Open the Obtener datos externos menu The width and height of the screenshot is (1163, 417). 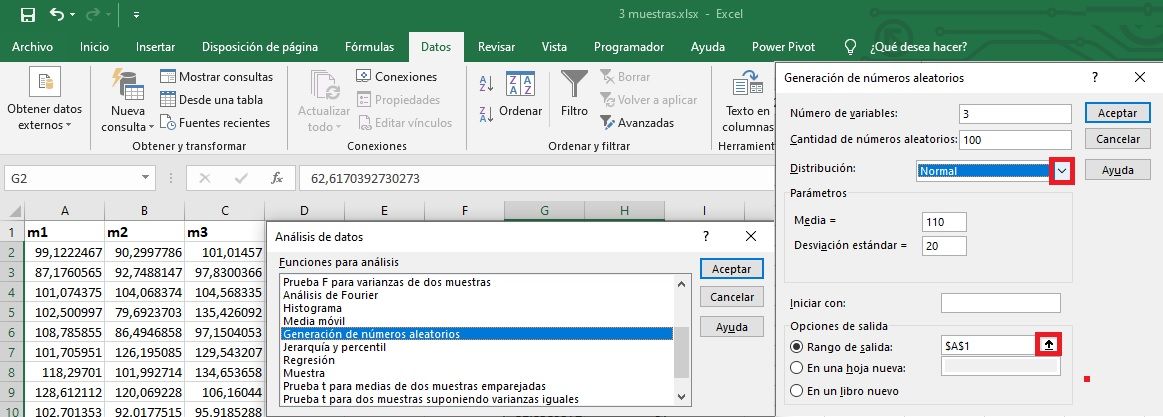coord(45,100)
